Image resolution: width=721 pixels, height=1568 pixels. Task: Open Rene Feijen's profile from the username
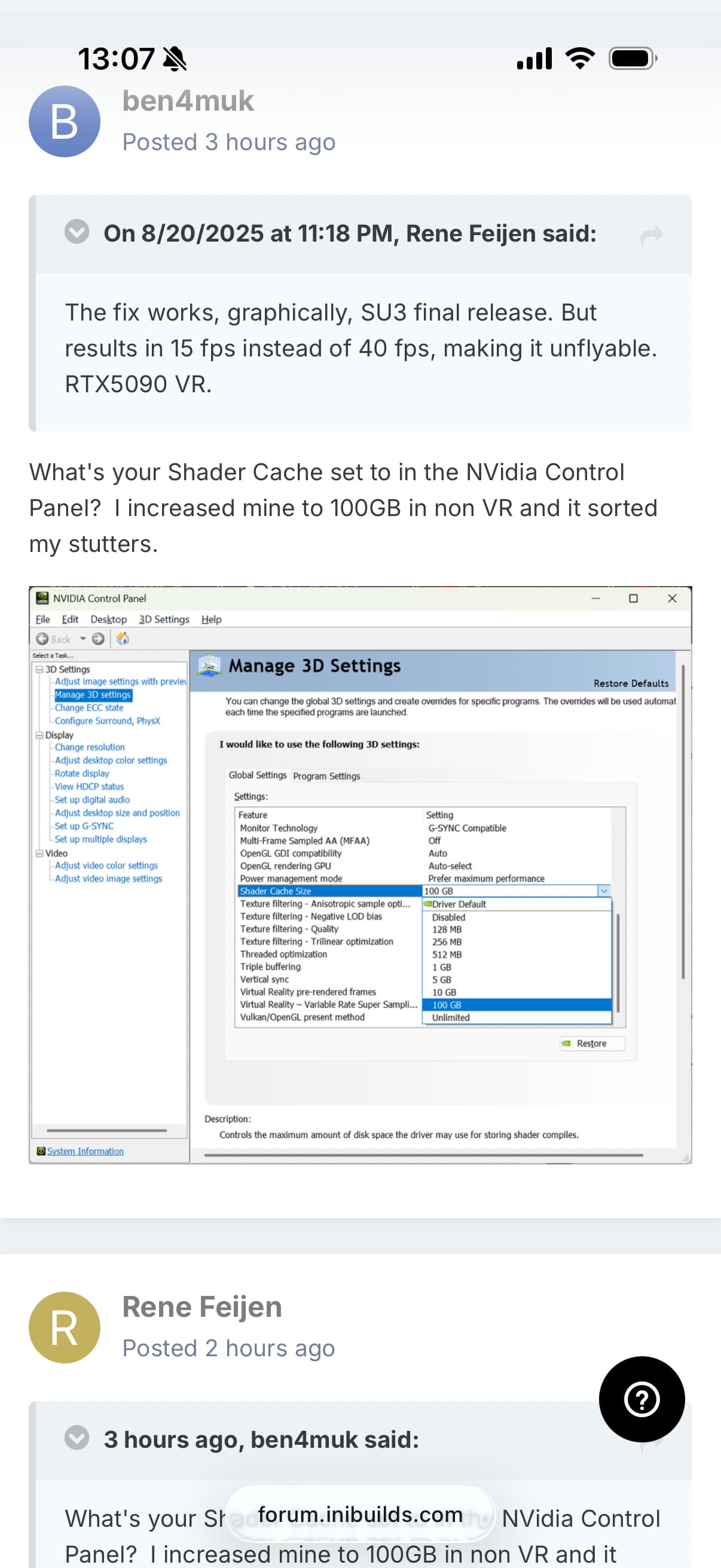point(202,1307)
